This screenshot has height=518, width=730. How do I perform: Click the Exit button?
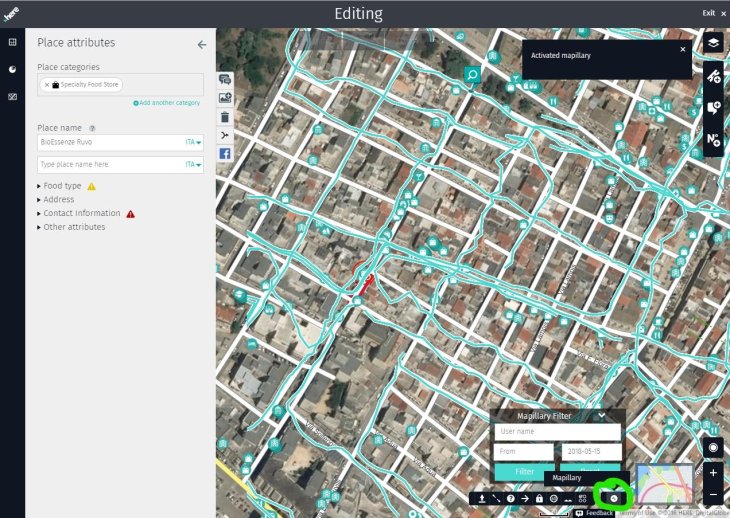[x=714, y=13]
